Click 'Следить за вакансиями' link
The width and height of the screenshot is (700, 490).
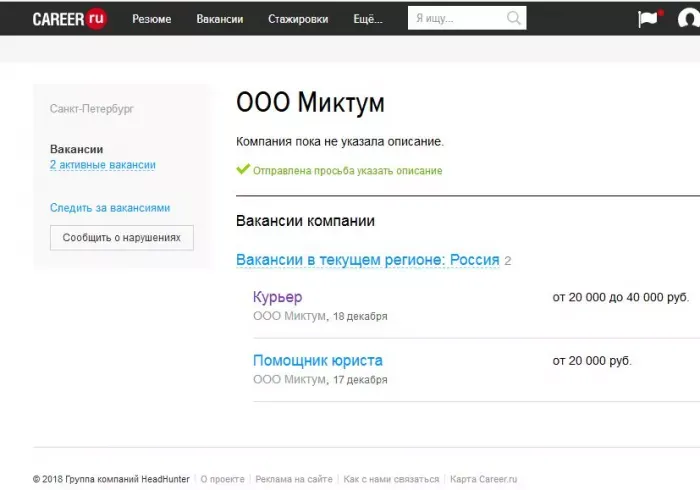(110, 208)
